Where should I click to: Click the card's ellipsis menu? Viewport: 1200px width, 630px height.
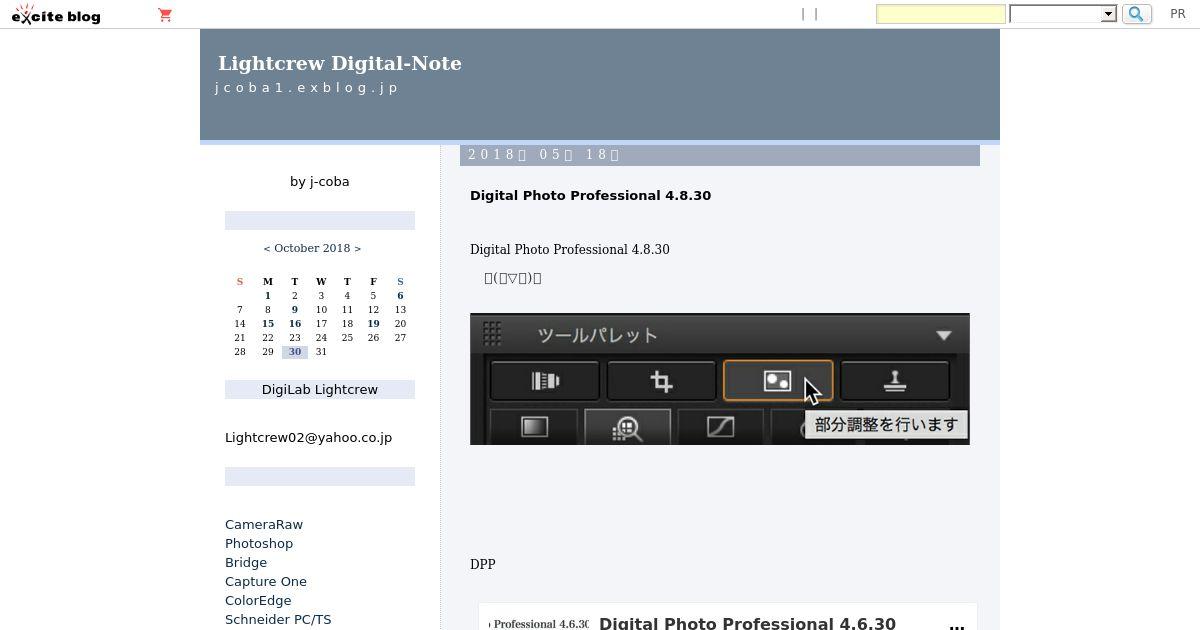pos(956,626)
